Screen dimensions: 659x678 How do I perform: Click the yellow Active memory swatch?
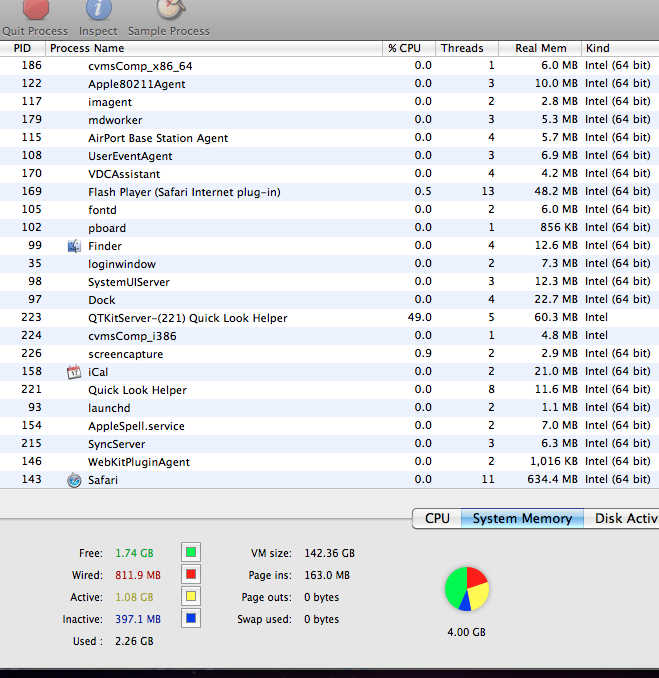(x=191, y=596)
